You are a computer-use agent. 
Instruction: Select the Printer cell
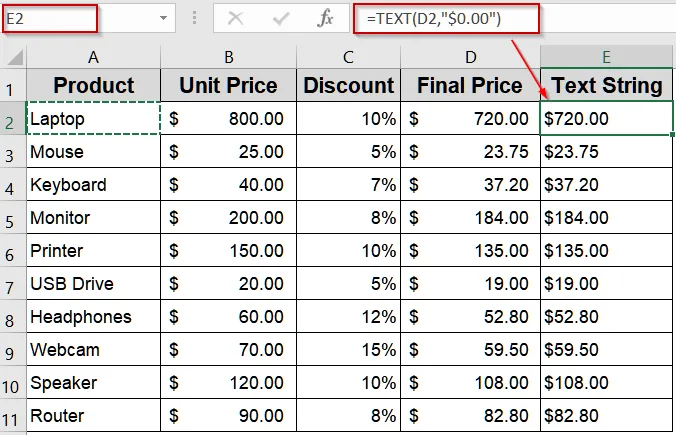pos(94,250)
